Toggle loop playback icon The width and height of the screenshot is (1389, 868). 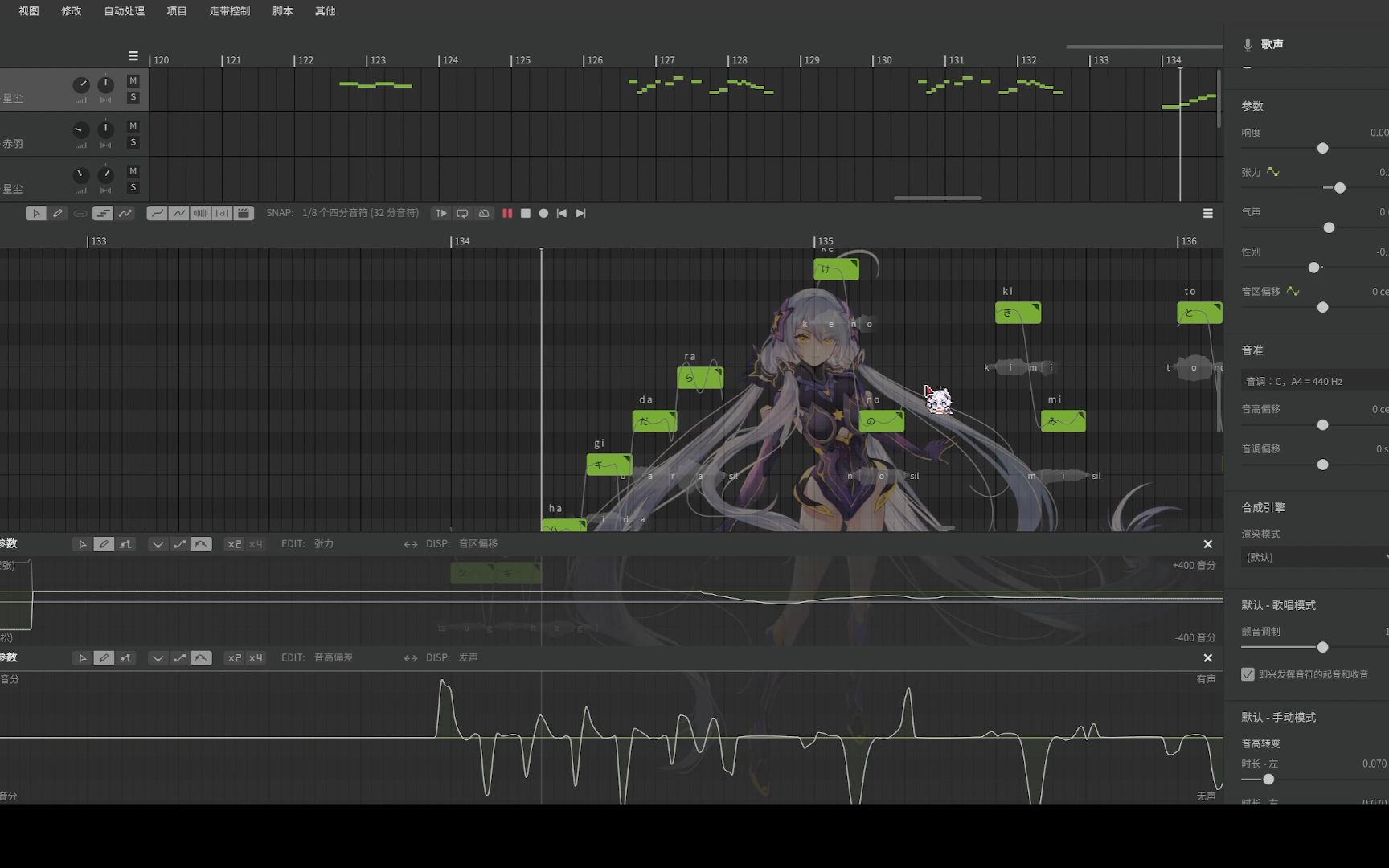pos(462,213)
